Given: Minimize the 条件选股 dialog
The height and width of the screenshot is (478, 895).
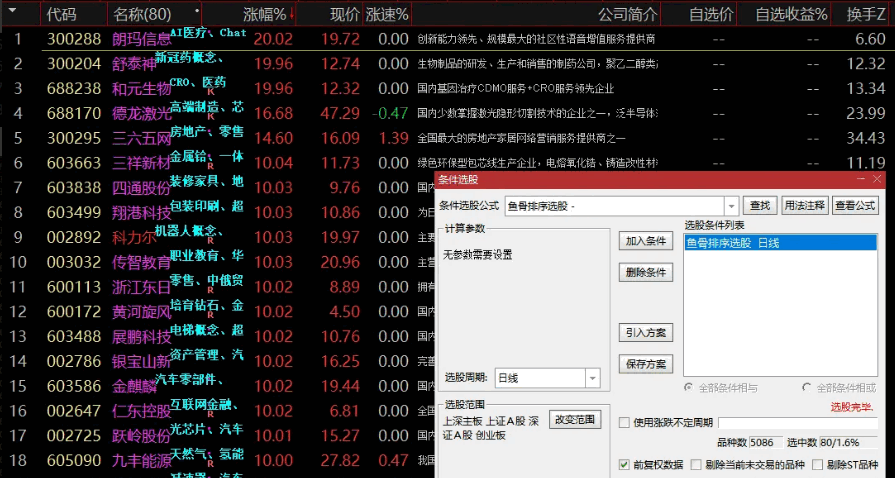Looking at the screenshot, I should (x=862, y=179).
